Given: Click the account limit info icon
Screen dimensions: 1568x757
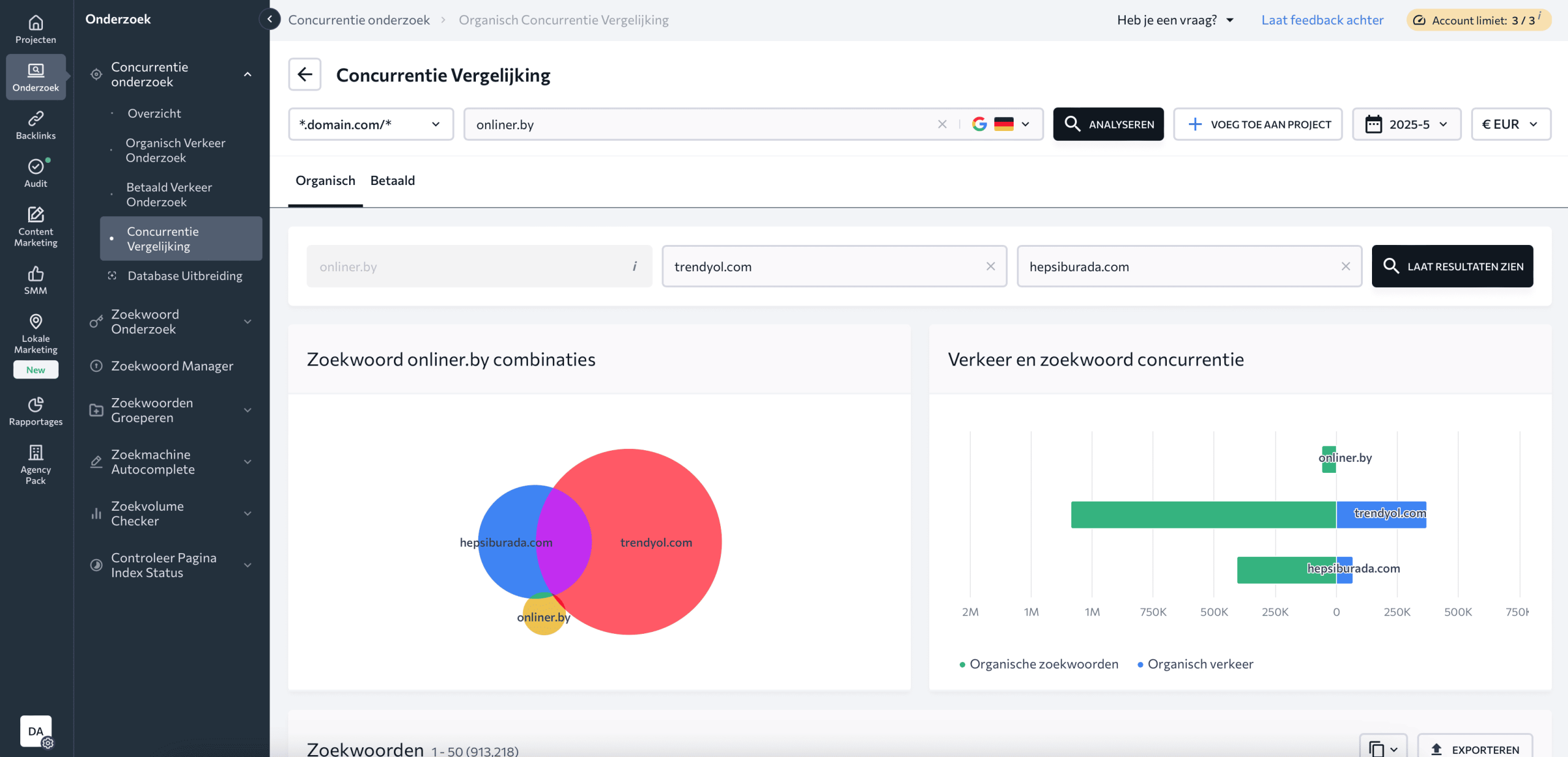Looking at the screenshot, I should click(1540, 16).
